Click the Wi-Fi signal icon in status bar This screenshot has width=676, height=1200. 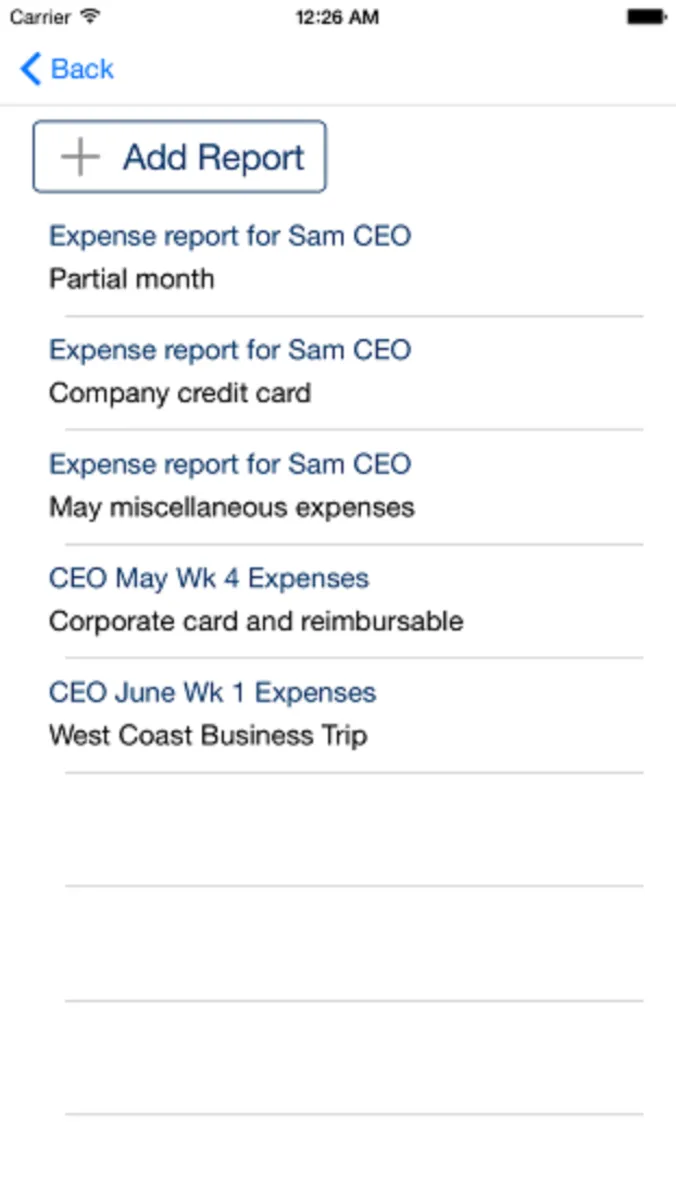pyautogui.click(x=91, y=17)
